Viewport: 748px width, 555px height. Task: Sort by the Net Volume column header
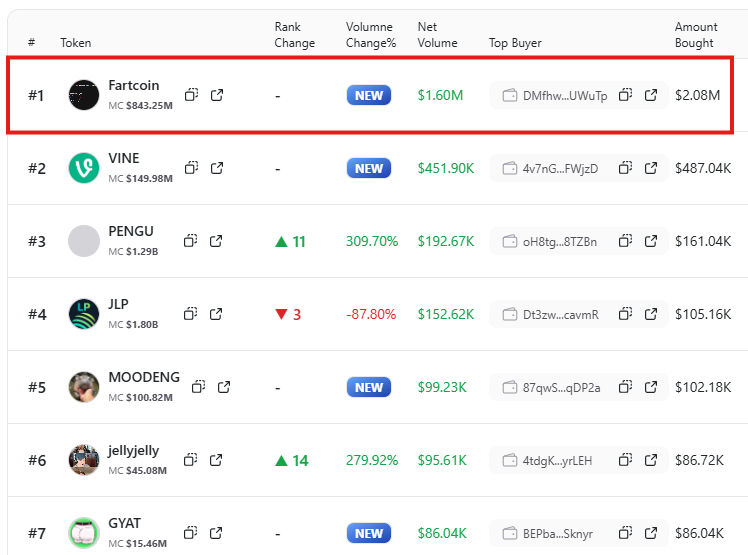(437, 35)
